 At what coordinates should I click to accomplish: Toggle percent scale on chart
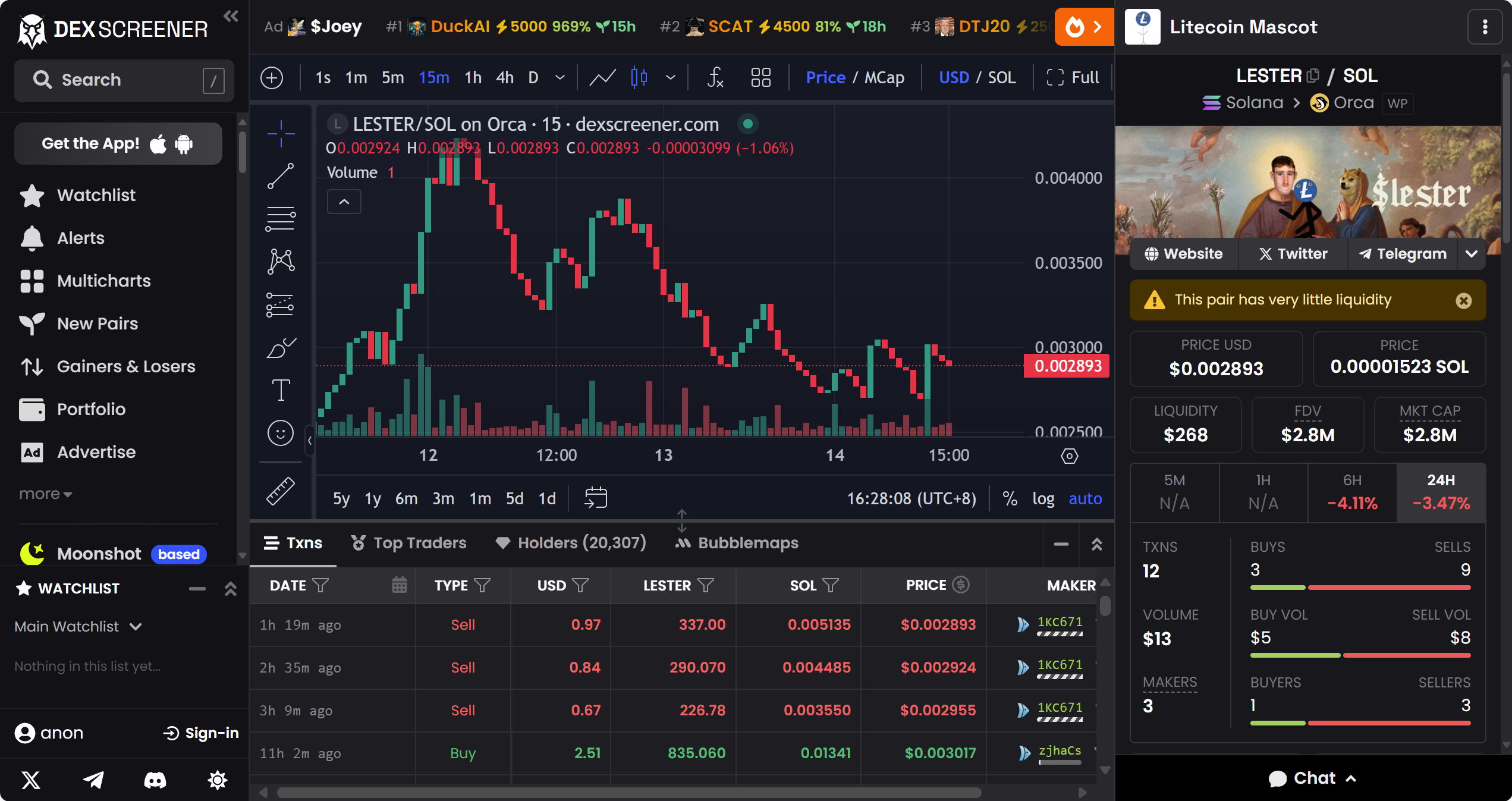[x=1010, y=498]
